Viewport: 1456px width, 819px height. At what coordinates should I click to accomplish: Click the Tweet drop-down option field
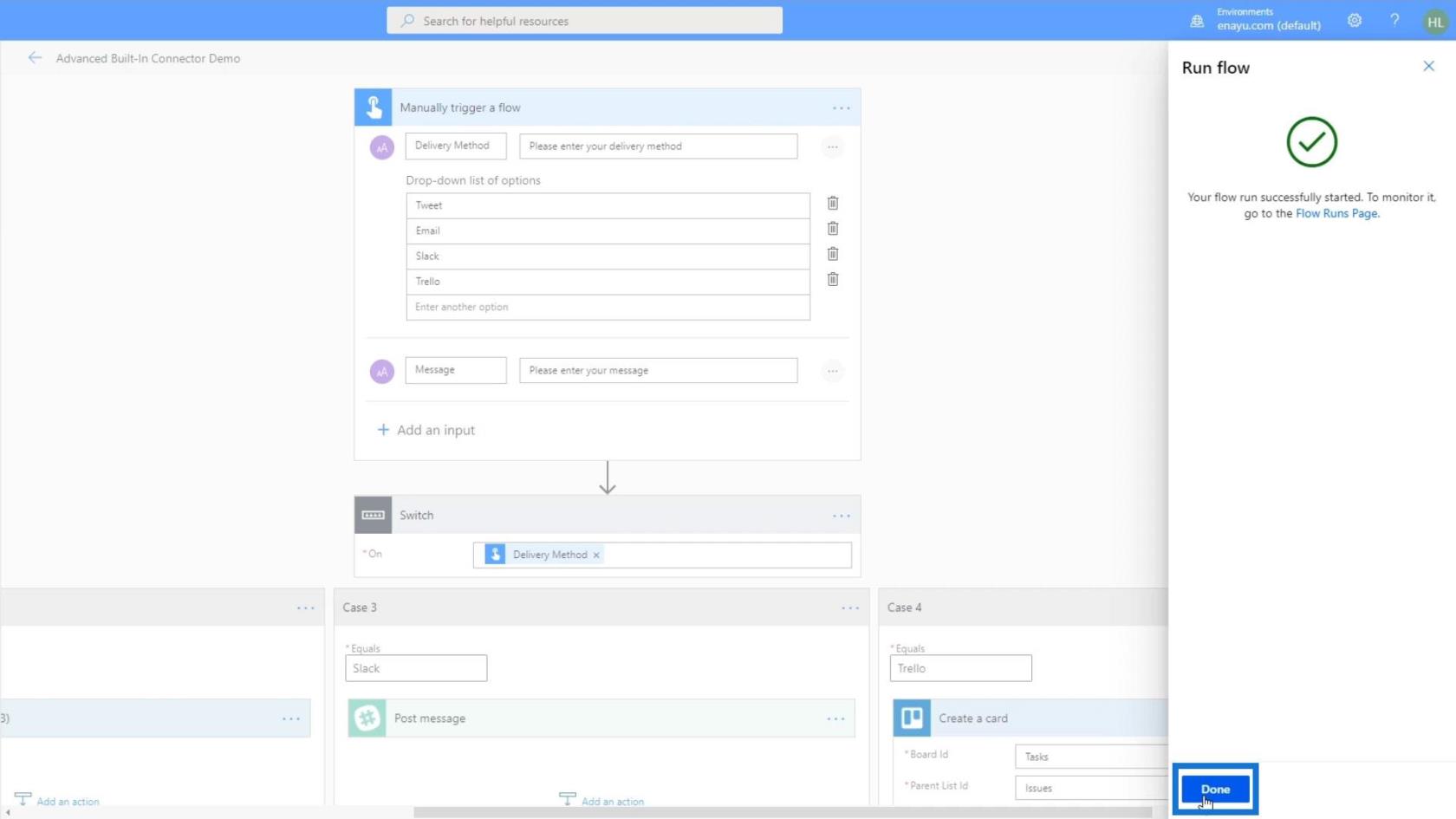(x=608, y=205)
